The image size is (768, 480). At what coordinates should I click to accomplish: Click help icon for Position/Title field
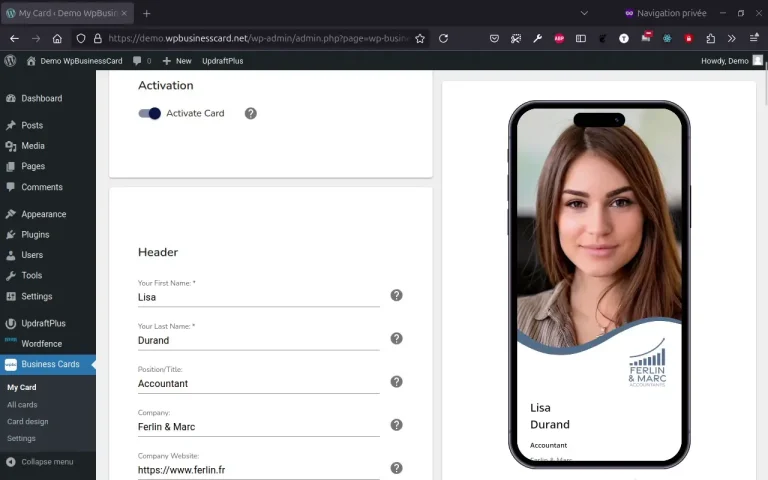click(396, 382)
